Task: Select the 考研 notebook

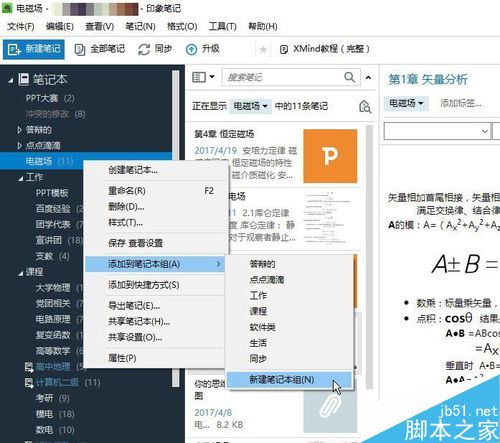Action: point(52,398)
